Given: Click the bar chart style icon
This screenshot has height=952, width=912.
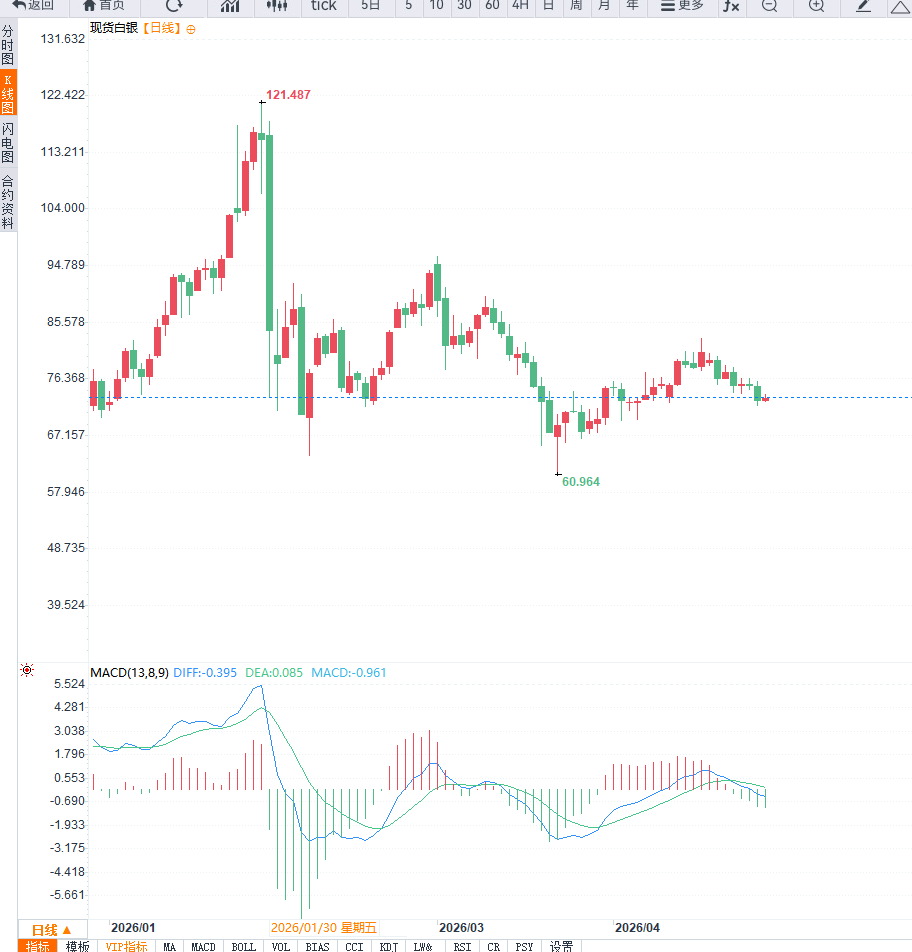Looking at the screenshot, I should coord(230,6).
